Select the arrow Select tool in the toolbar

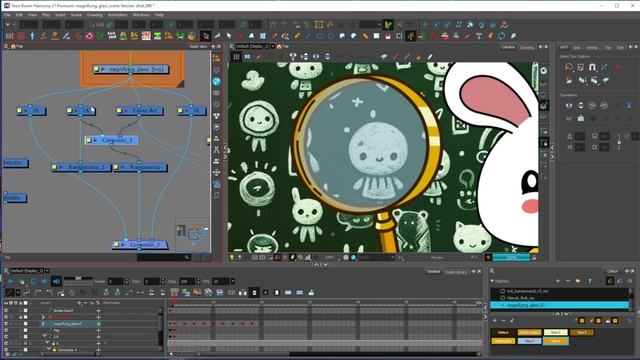(x=206, y=36)
